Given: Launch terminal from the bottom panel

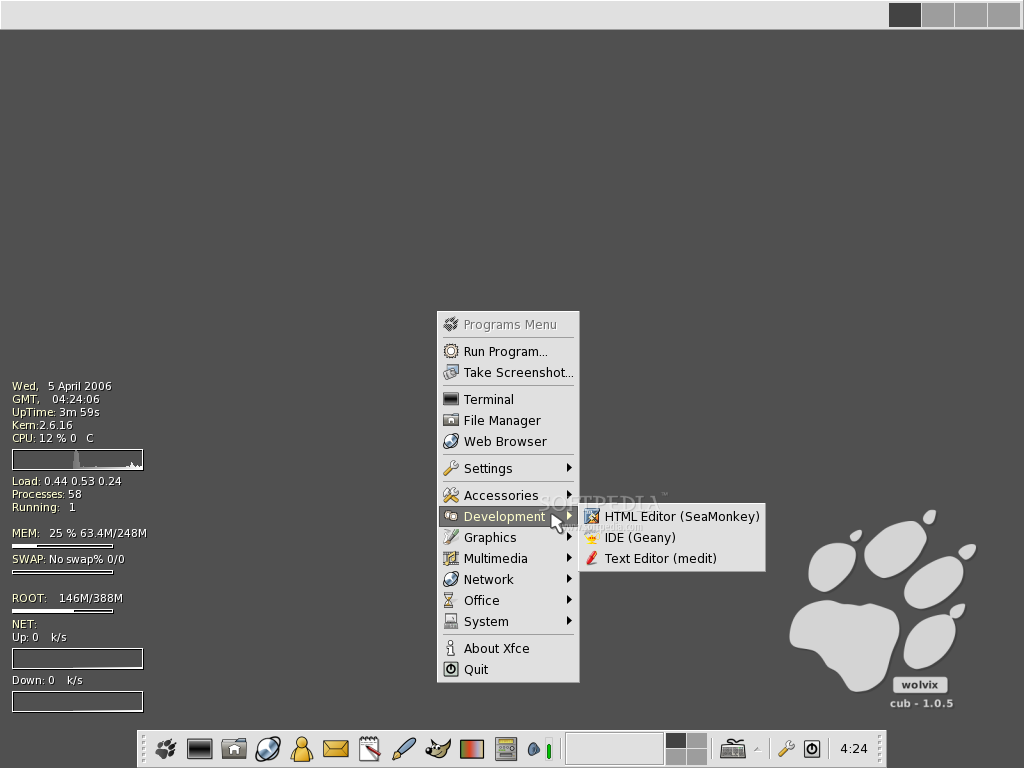Looking at the screenshot, I should [x=200, y=748].
